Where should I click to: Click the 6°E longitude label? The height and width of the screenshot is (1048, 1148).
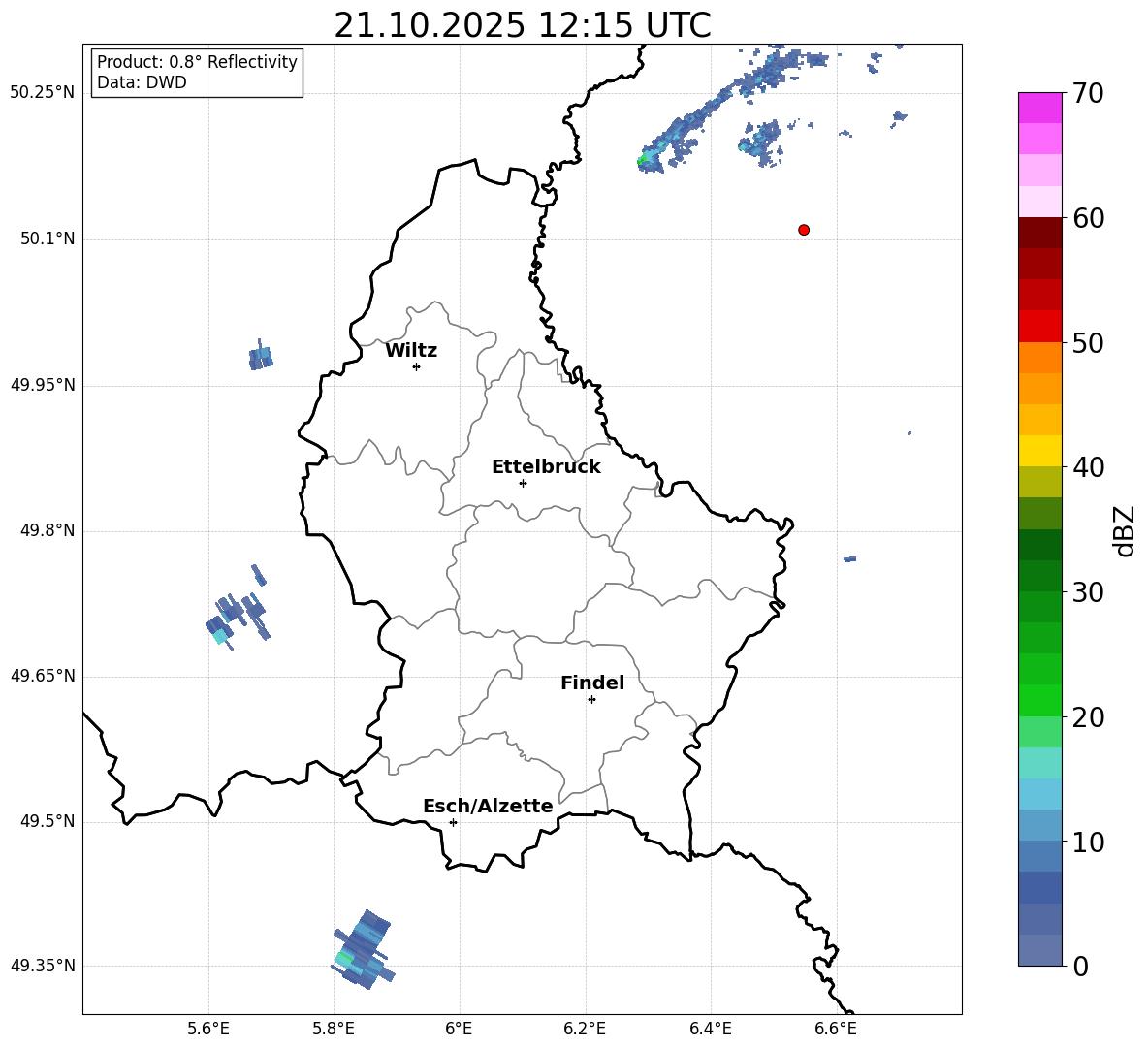[460, 1029]
